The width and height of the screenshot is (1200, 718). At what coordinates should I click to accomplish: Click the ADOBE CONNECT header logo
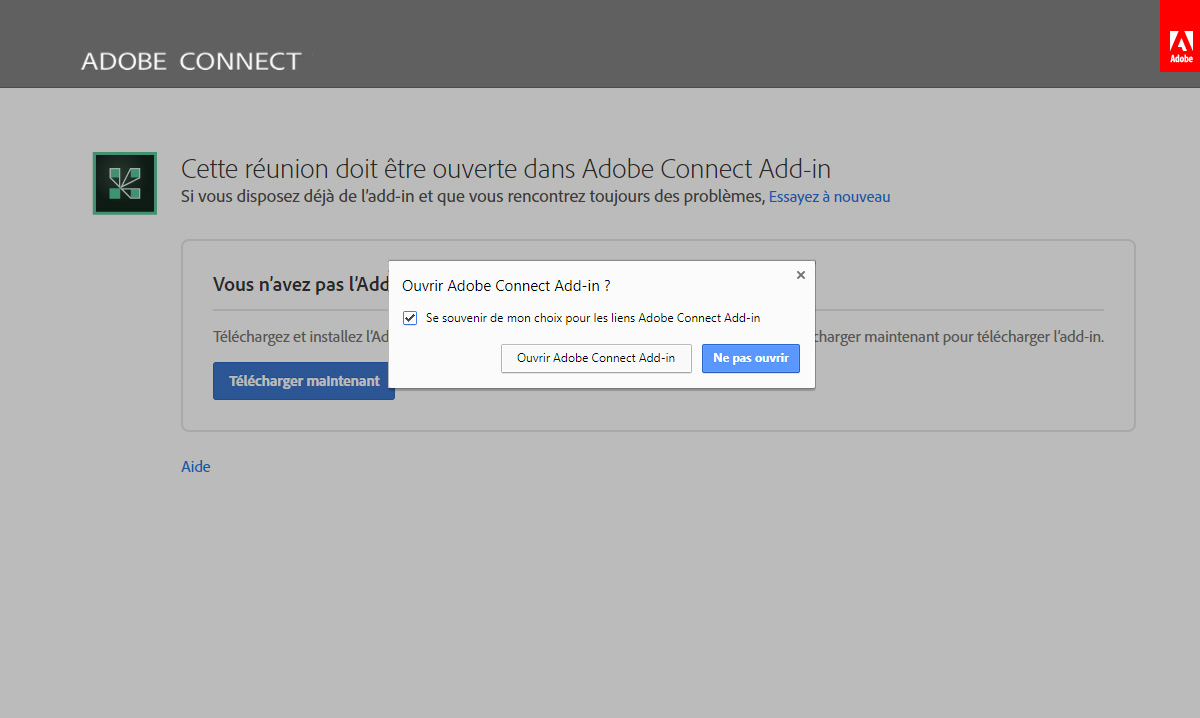pyautogui.click(x=191, y=60)
